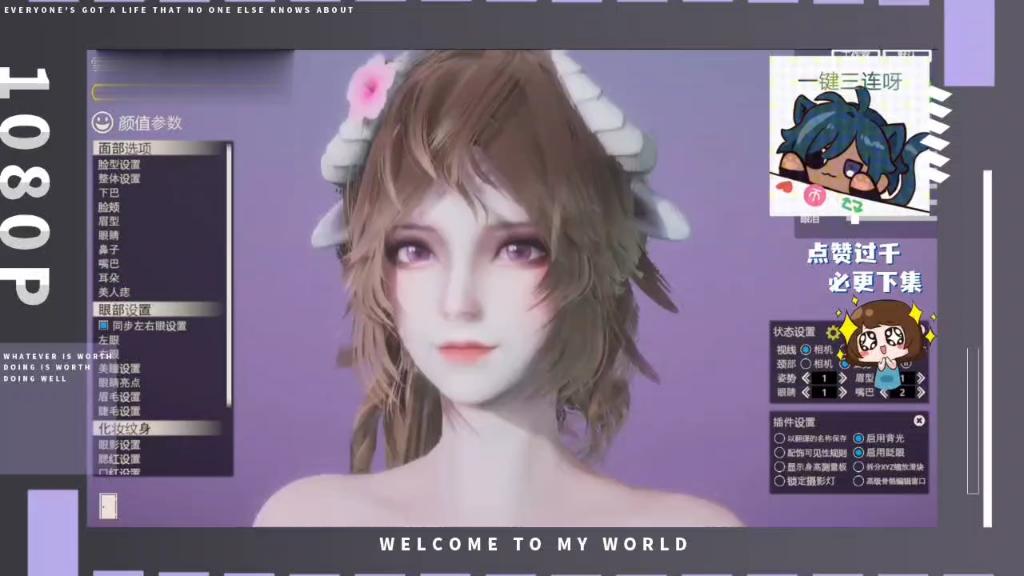Enable 锁定摄影灯 option

point(779,481)
